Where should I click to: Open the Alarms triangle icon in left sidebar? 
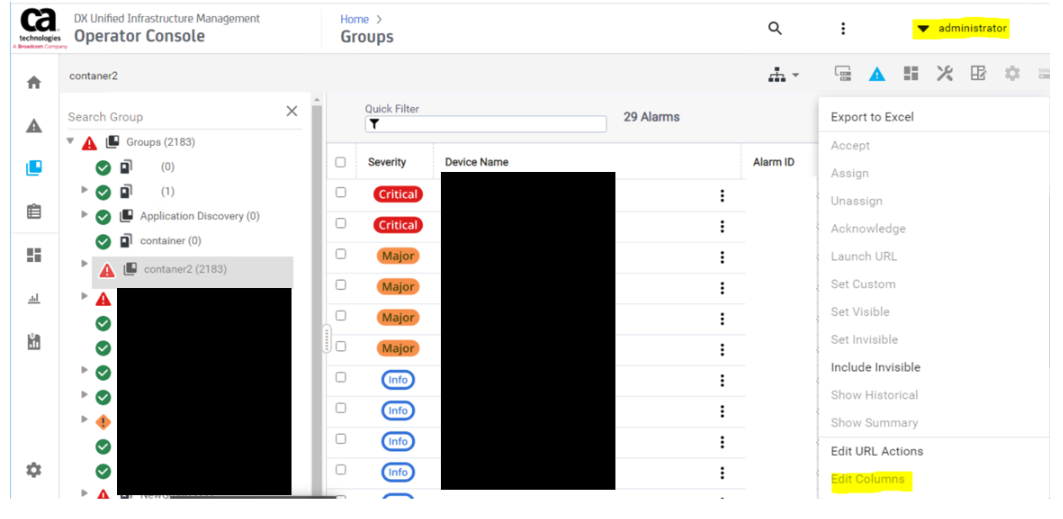(34, 126)
